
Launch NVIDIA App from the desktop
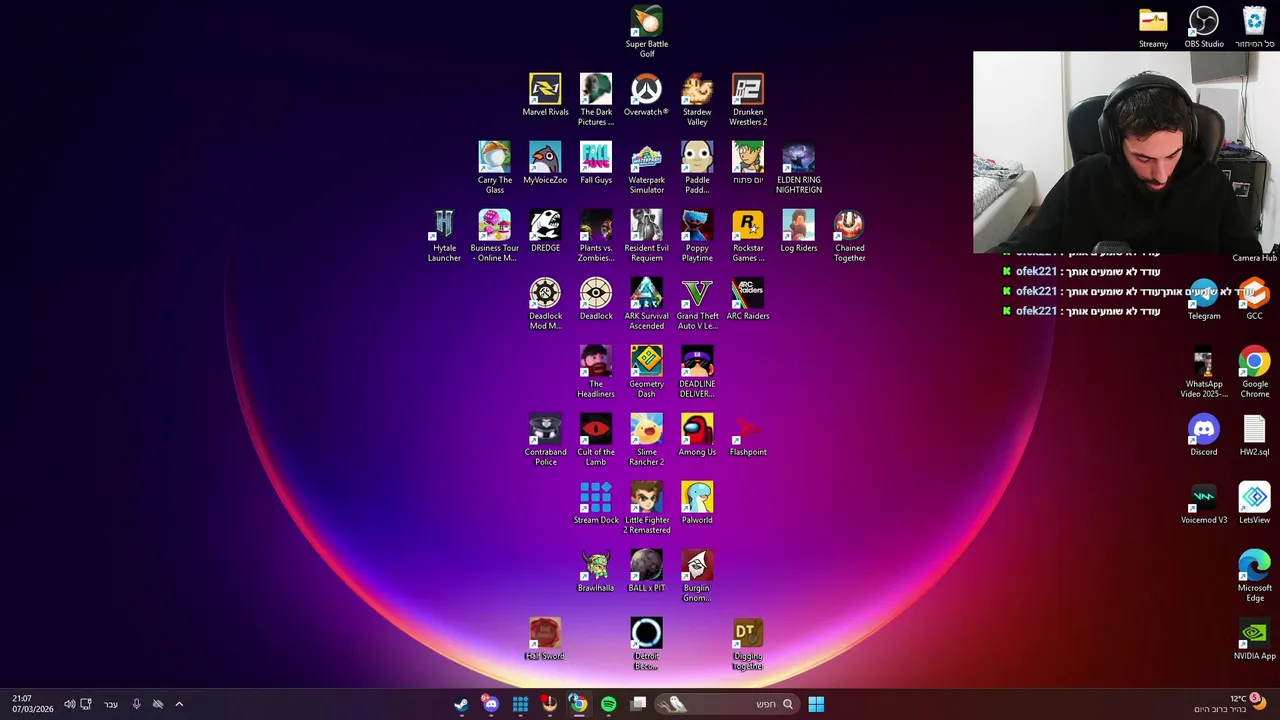click(1254, 639)
